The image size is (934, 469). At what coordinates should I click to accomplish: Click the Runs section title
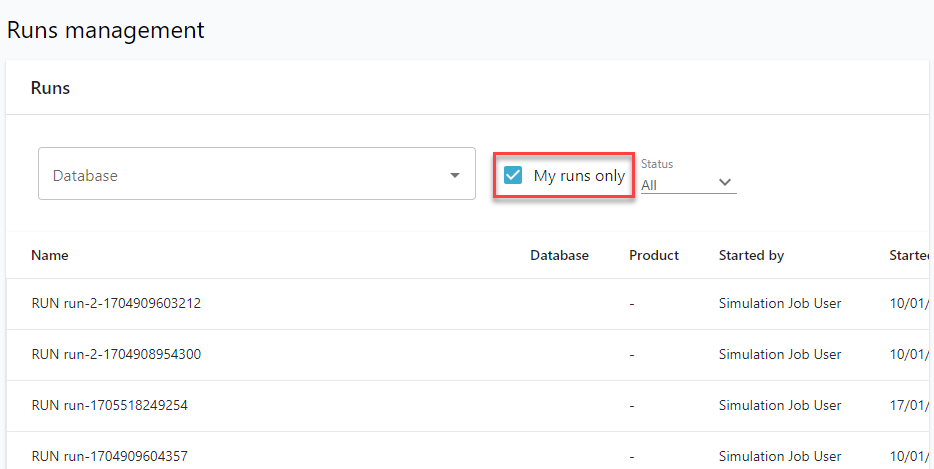[50, 88]
